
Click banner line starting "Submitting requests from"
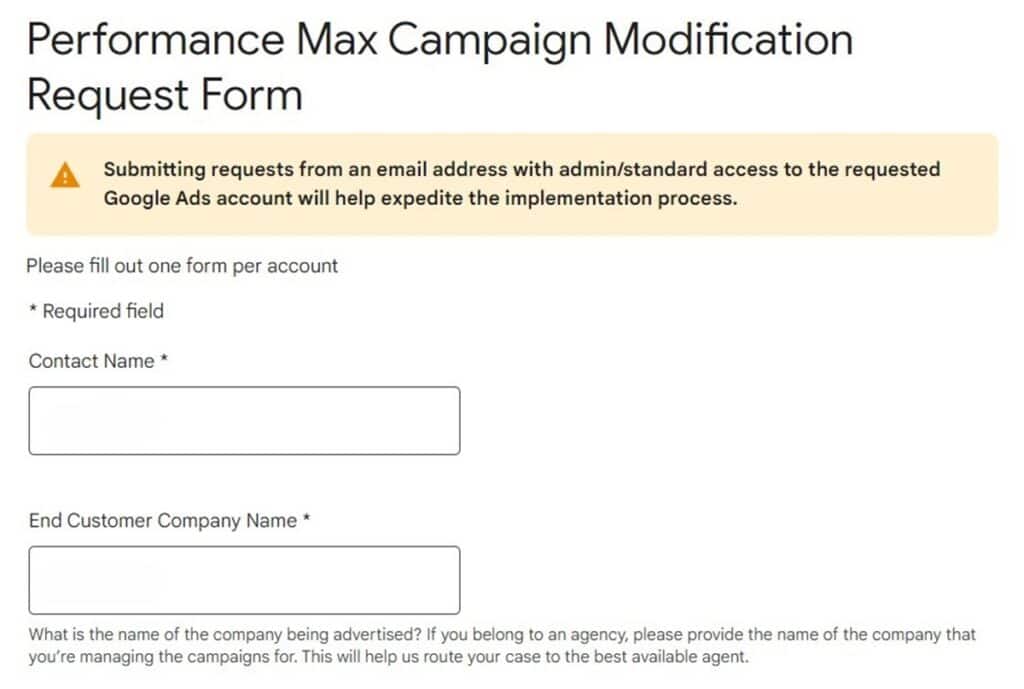[x=522, y=169]
